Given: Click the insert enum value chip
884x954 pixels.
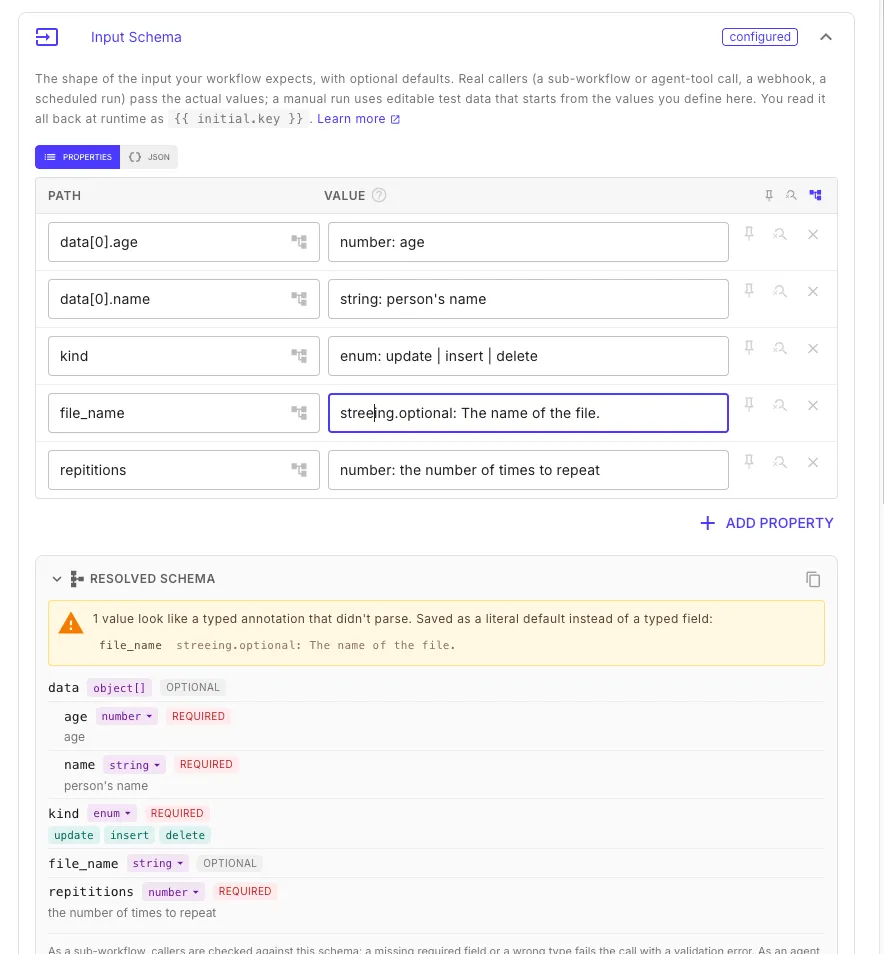Looking at the screenshot, I should (130, 835).
